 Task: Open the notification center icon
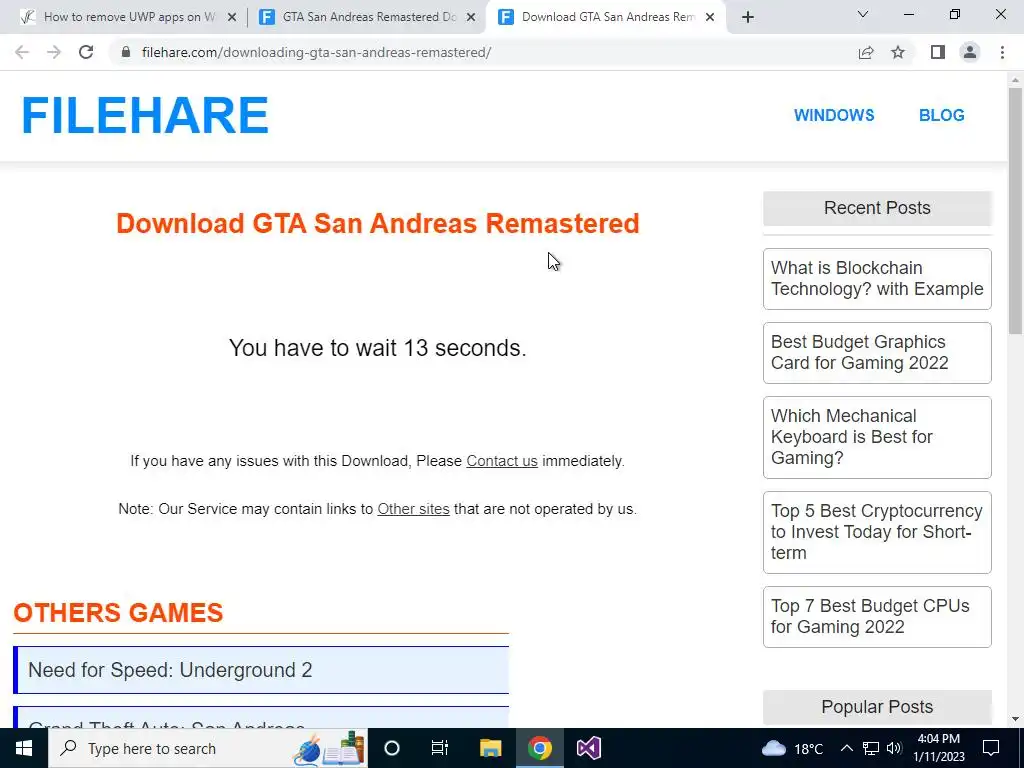(x=991, y=748)
